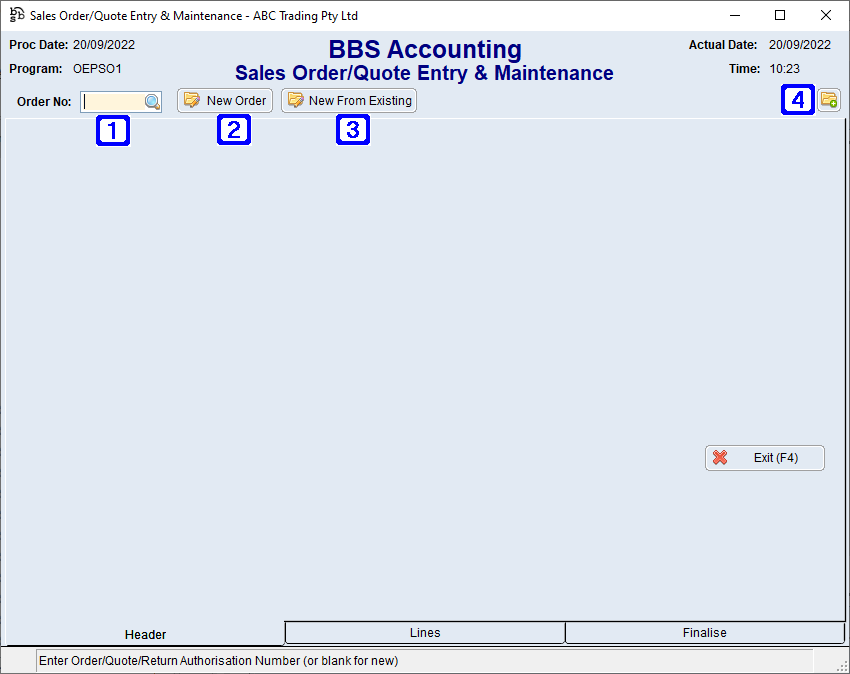Click the folder icon on New From Existing button

296,100
